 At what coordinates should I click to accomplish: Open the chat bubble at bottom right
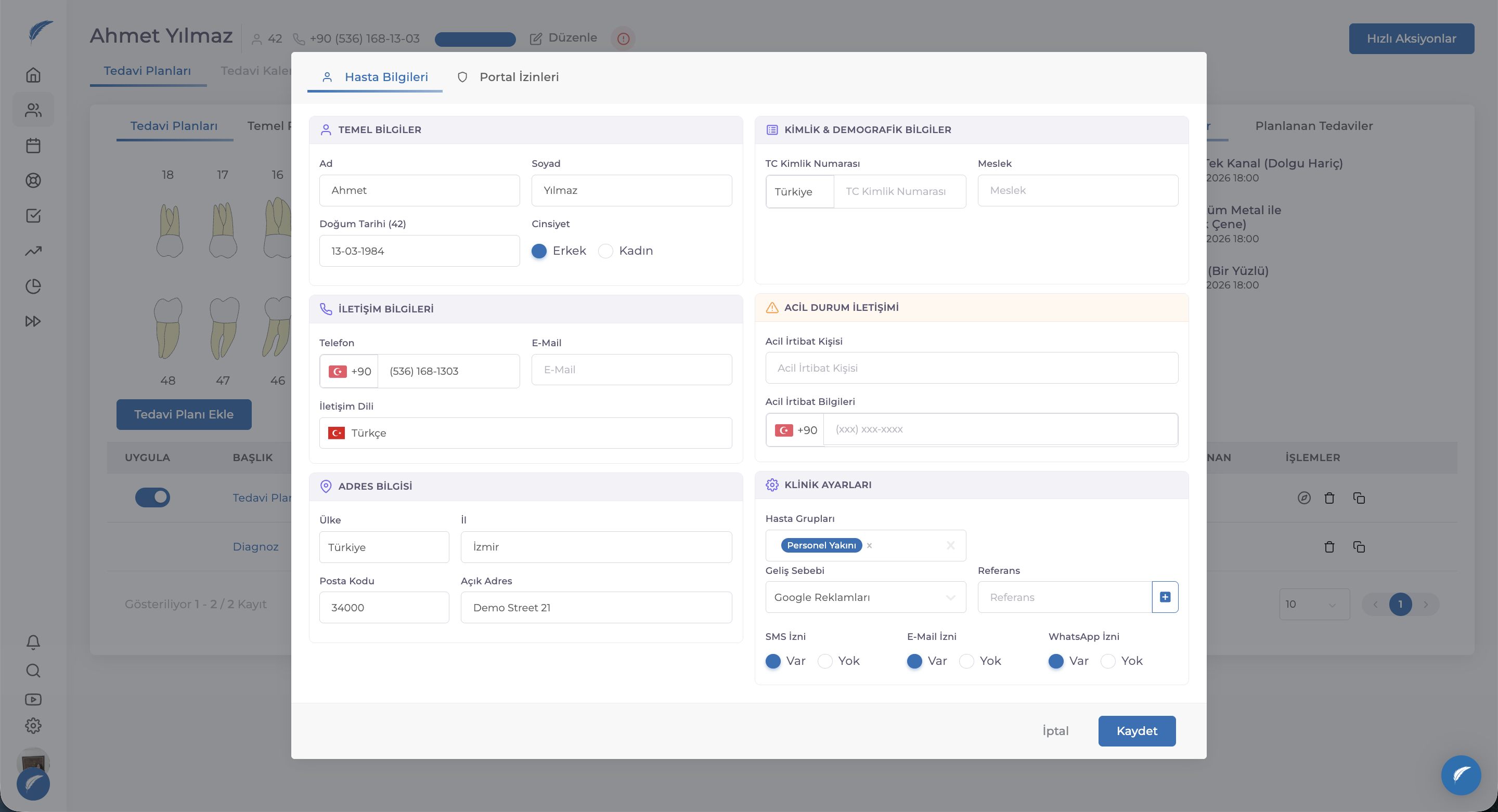[x=1461, y=775]
